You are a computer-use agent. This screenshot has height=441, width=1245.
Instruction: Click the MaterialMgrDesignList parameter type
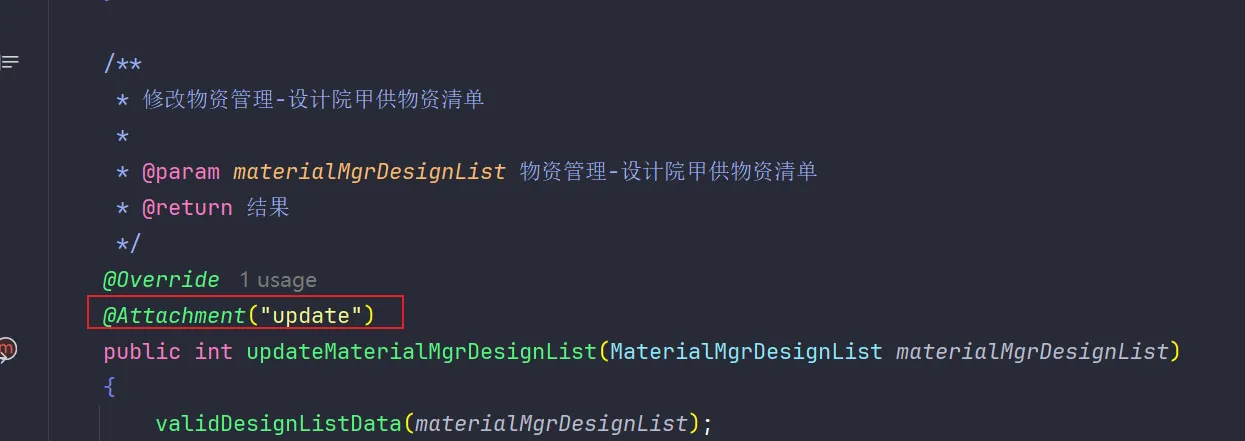coord(746,352)
